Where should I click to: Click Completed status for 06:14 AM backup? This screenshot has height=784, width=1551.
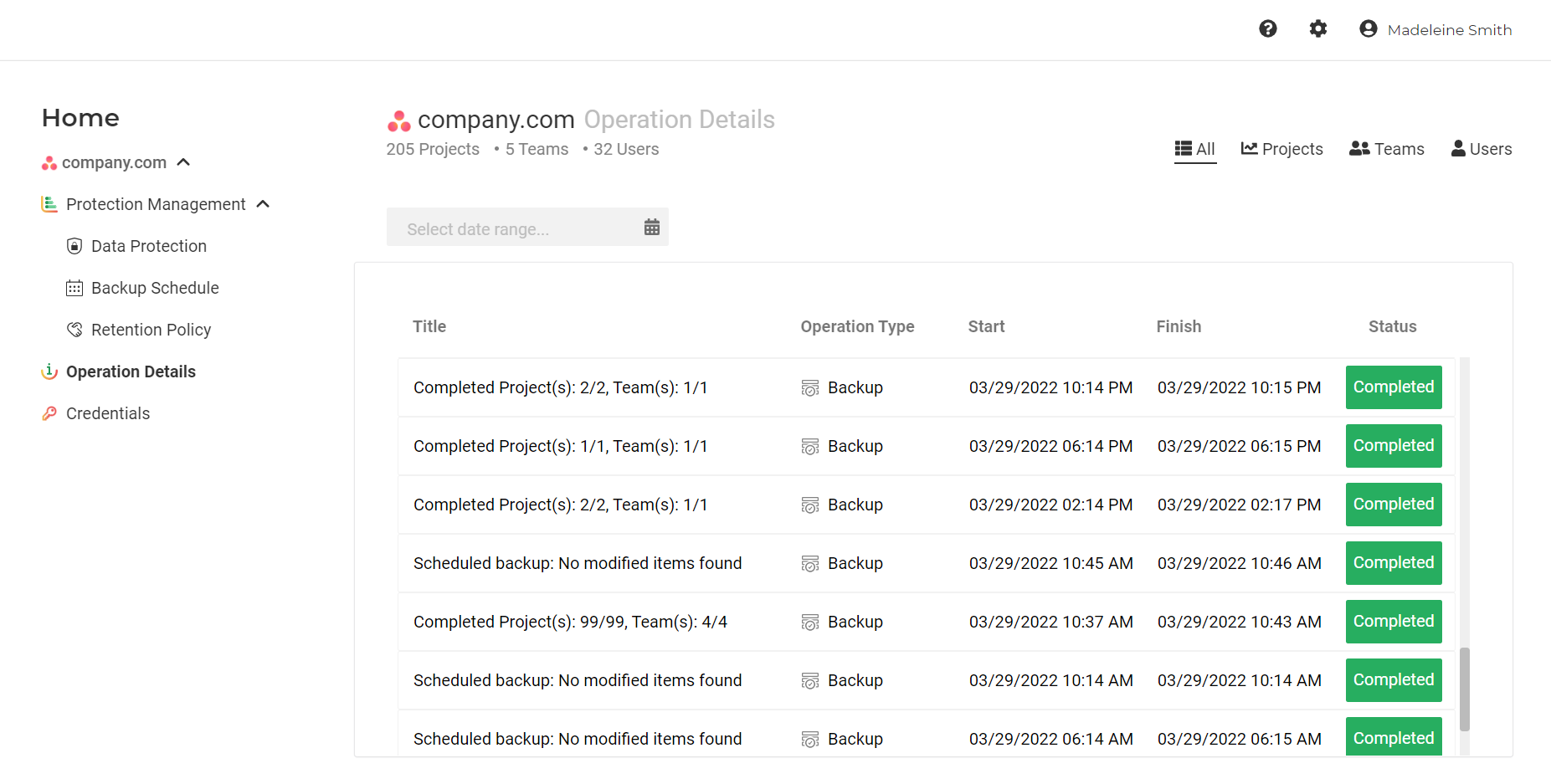1394,736
